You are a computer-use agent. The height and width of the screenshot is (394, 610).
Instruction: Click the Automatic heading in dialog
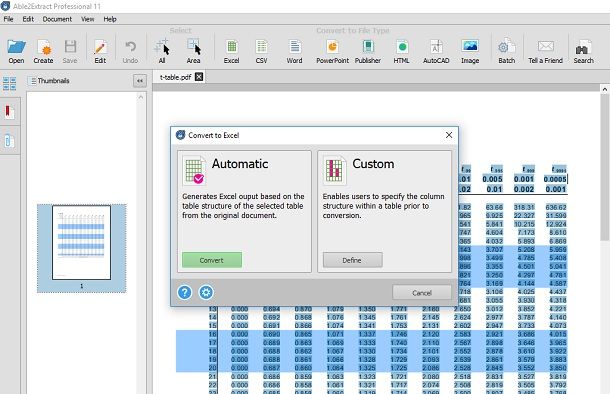(240, 164)
